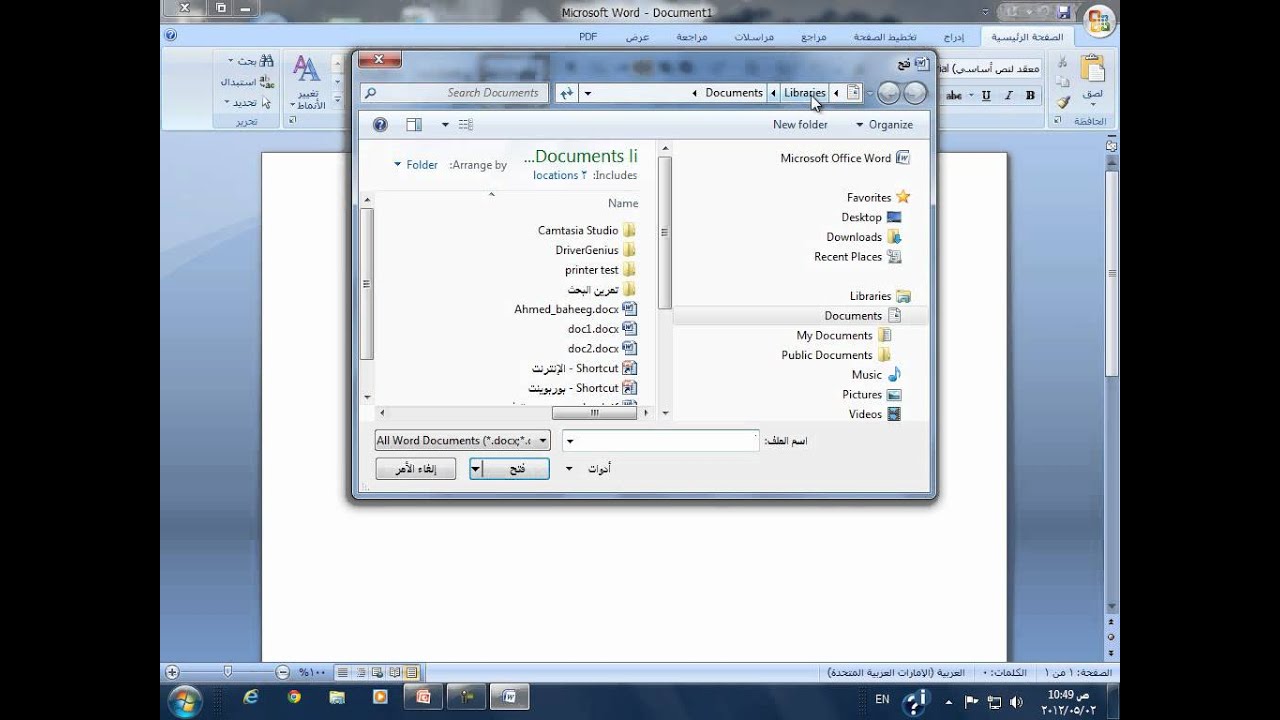This screenshot has width=1280, height=720.
Task: Click the Find (بحث) binoculars icon
Action: (266, 61)
